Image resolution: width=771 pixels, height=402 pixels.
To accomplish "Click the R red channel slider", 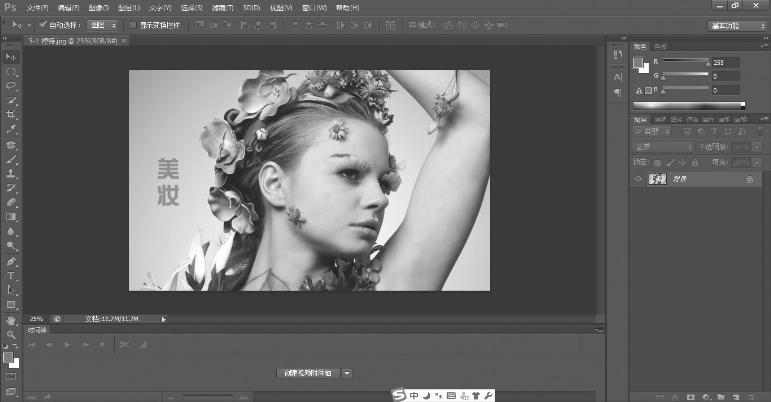I will coord(684,62).
